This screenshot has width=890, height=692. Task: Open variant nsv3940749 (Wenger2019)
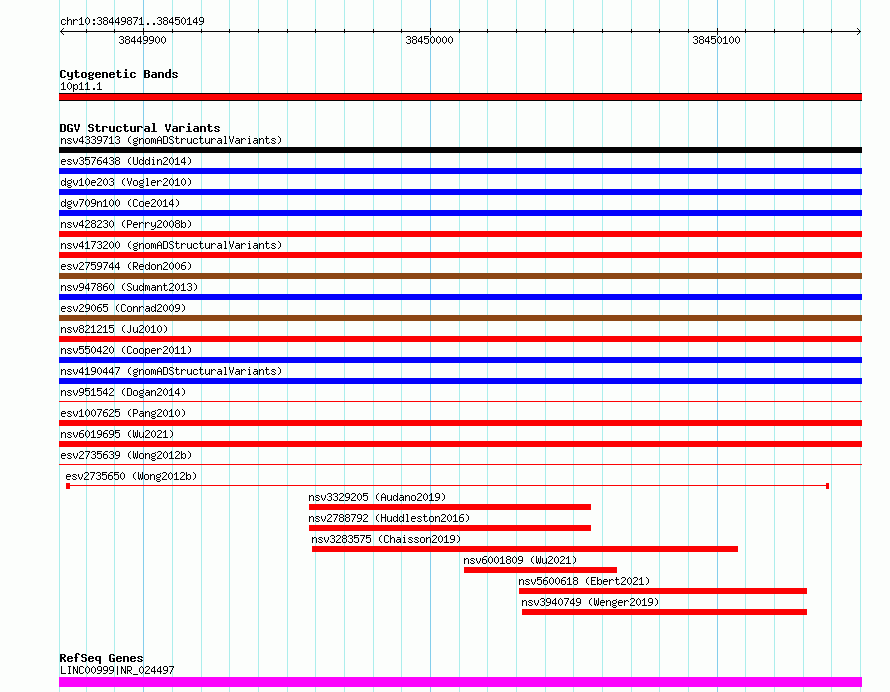[x=590, y=602]
